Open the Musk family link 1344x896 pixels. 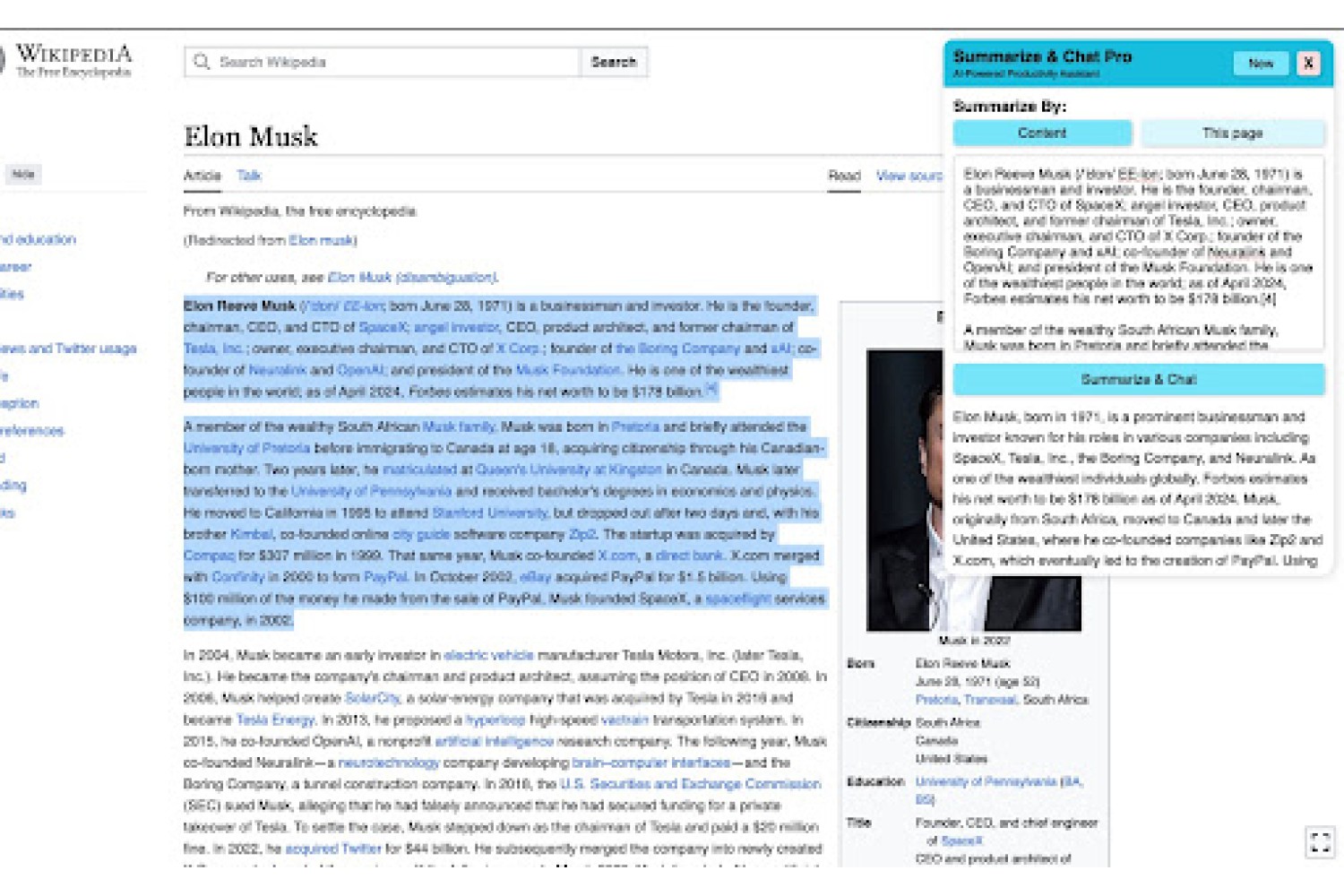pos(458,426)
